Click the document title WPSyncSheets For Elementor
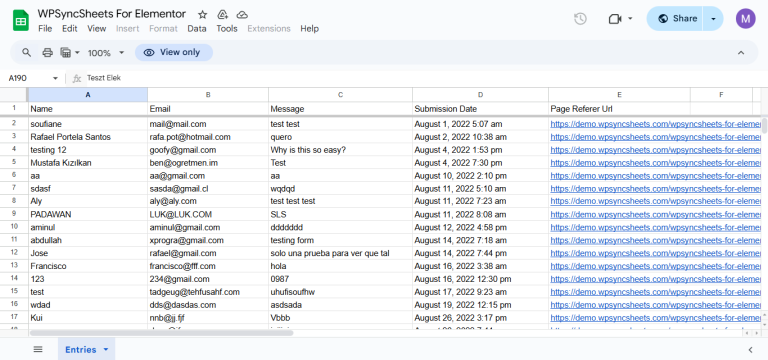The height and width of the screenshot is (360, 768). (x=112, y=14)
